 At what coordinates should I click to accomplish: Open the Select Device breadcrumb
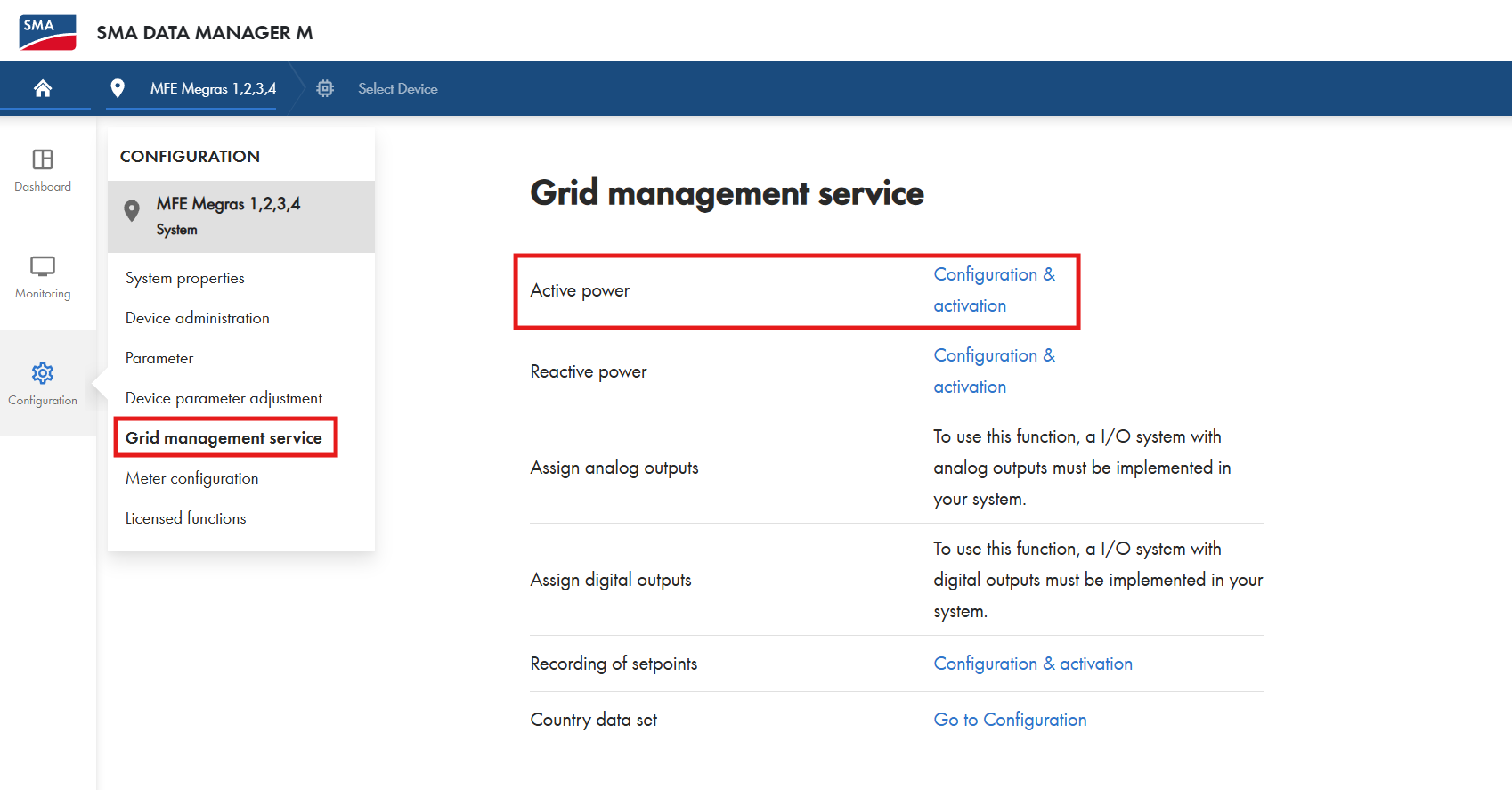coord(398,88)
